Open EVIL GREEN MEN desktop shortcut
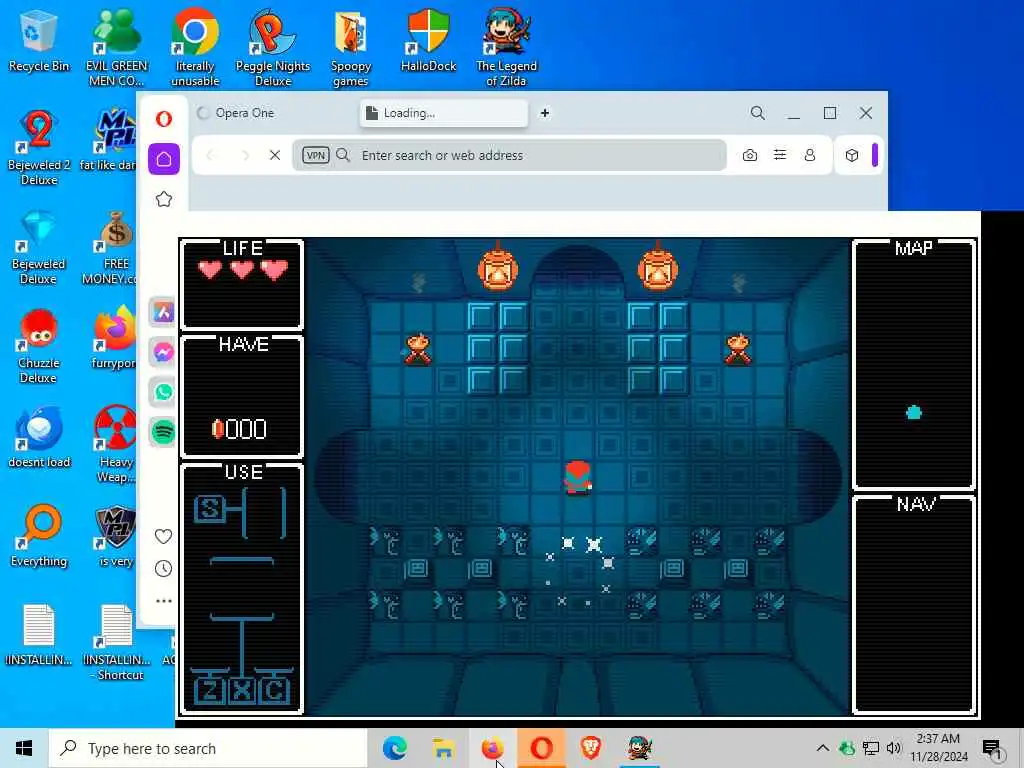Screen dimensions: 1024x768 click(x=117, y=47)
